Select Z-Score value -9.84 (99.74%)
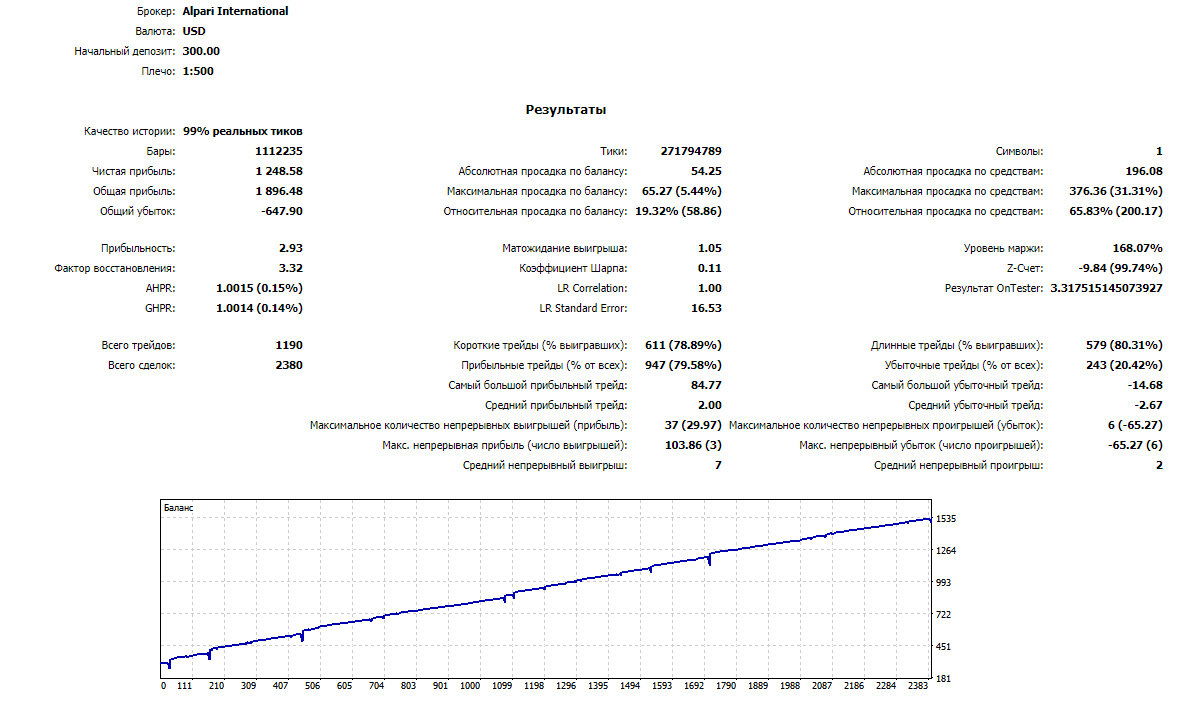The height and width of the screenshot is (719, 1197). point(1120,268)
